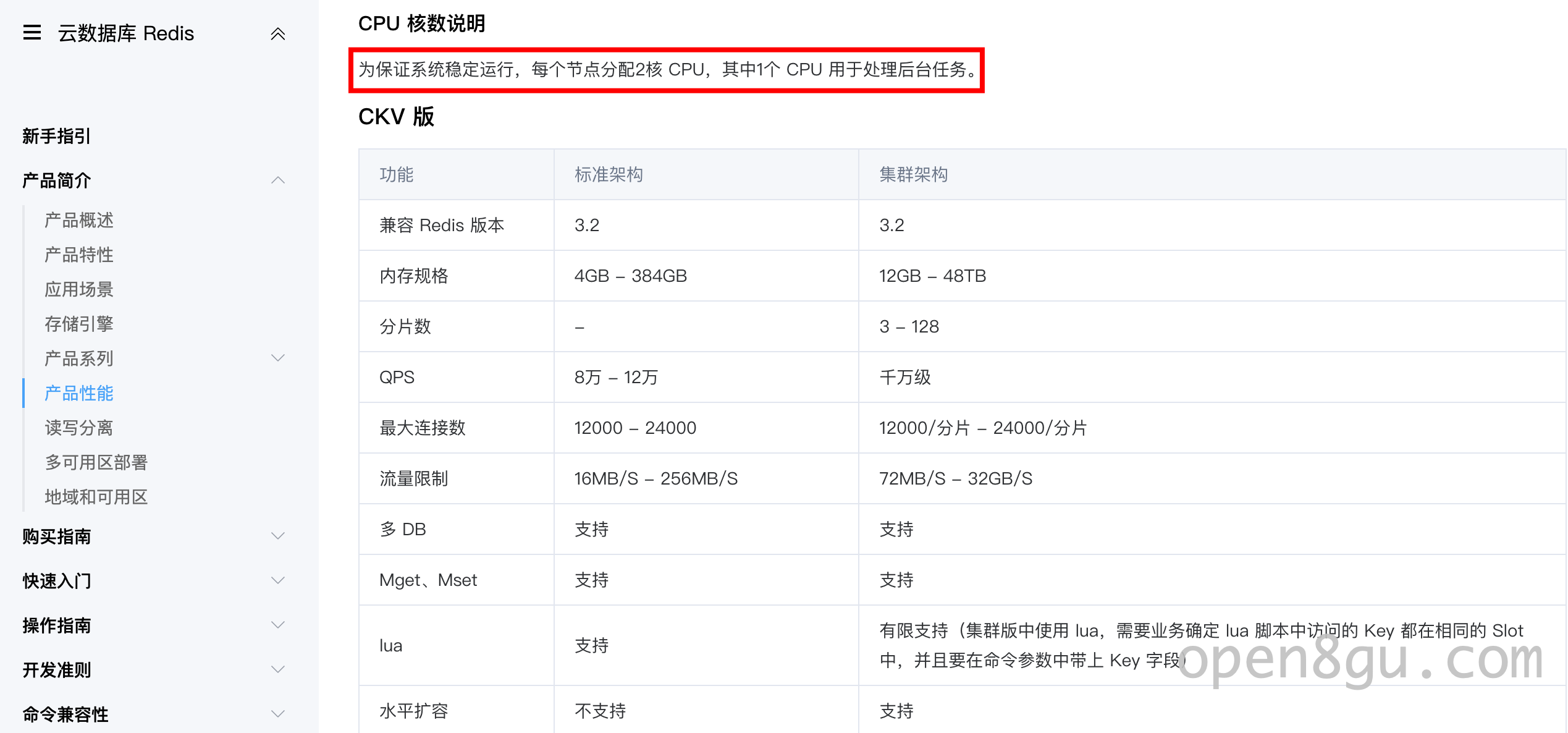Click the CPU allocation paragraph text
Screen dimensions: 1568x733
pos(668,69)
